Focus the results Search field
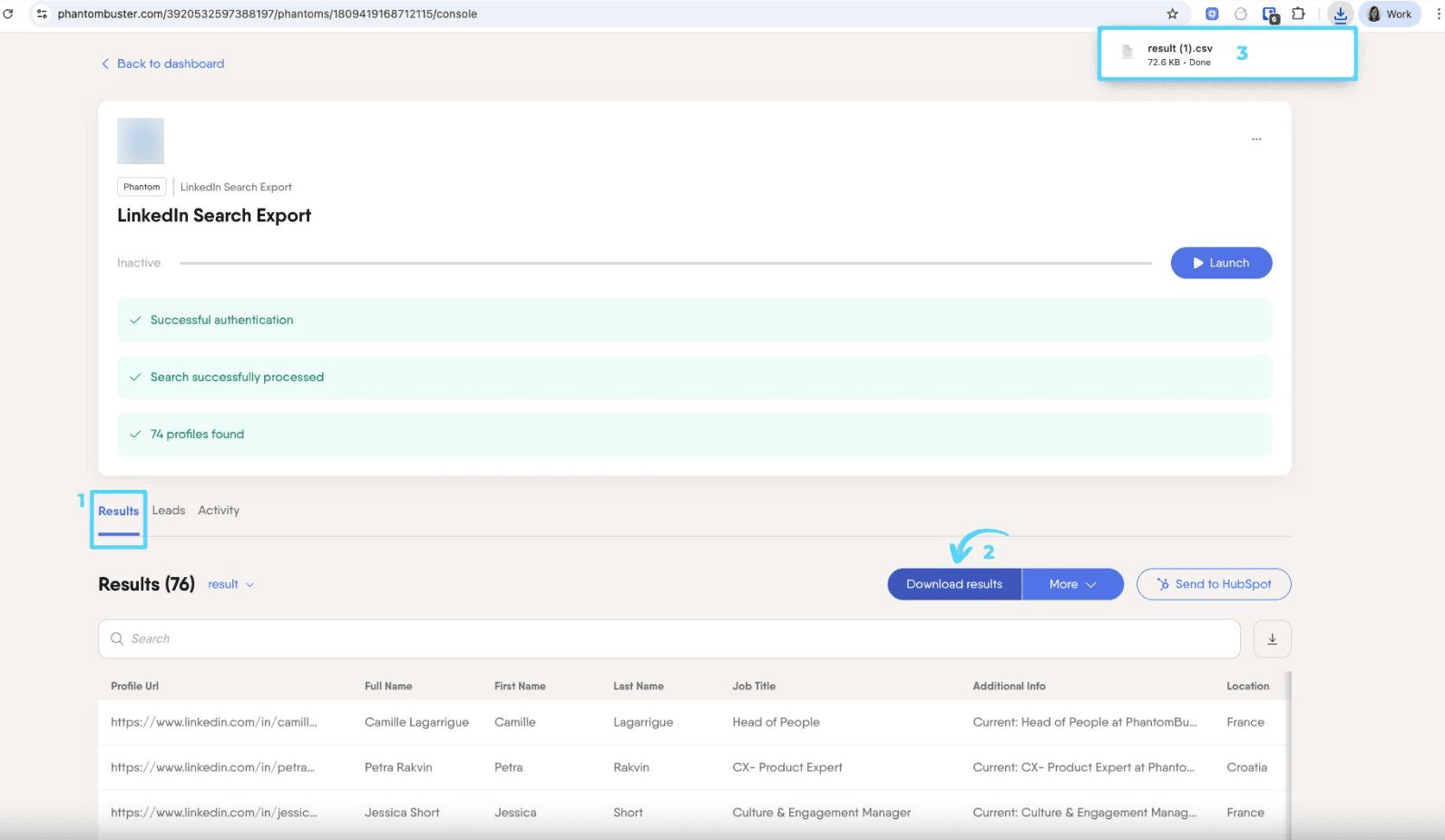This screenshot has width=1445, height=840. (669, 639)
